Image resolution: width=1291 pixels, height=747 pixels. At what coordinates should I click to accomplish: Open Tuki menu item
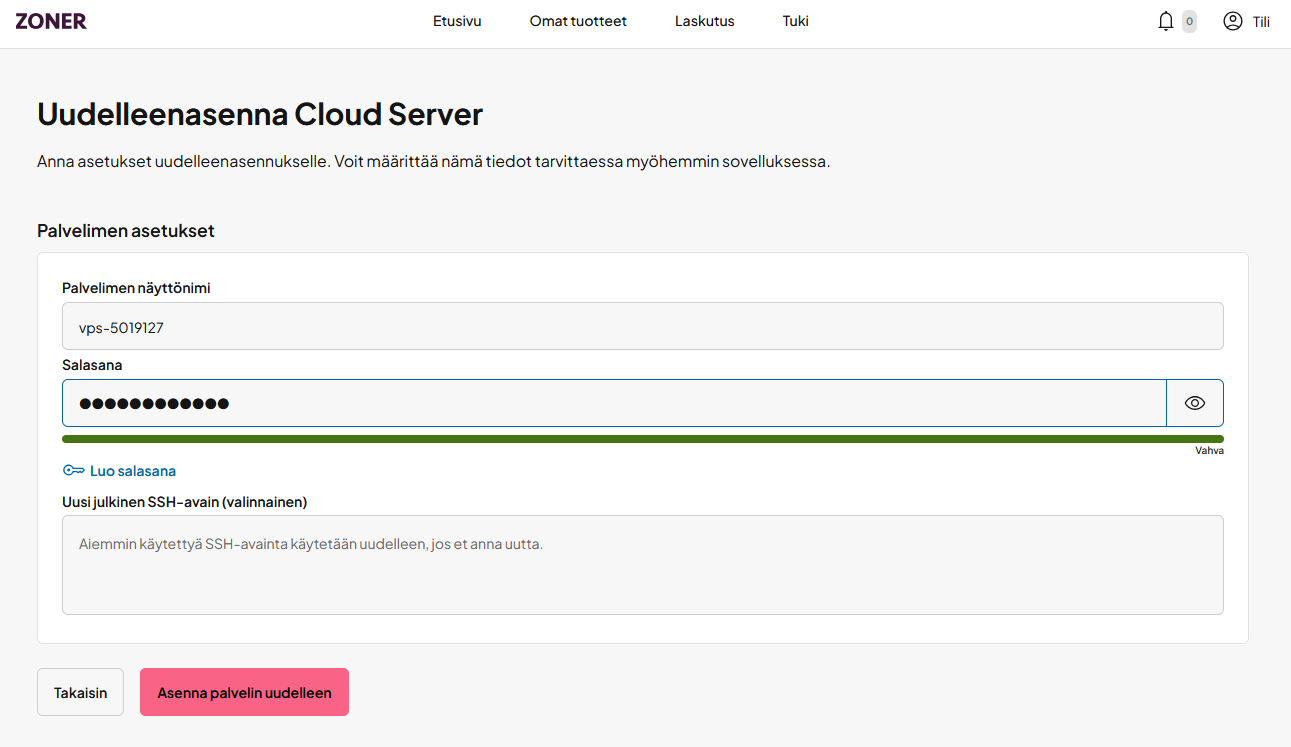[x=796, y=21]
